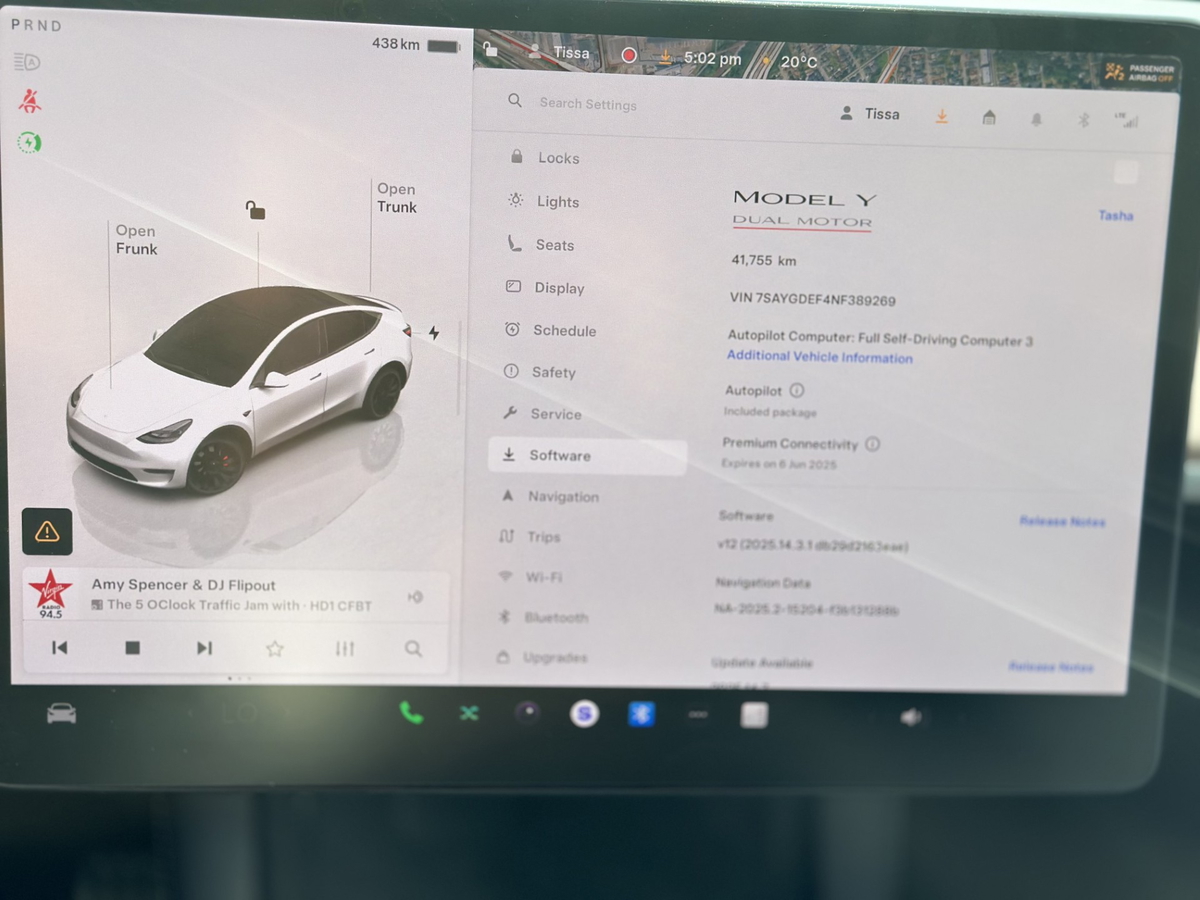
Task: Tap the white Model Y car image
Action: pos(240,388)
